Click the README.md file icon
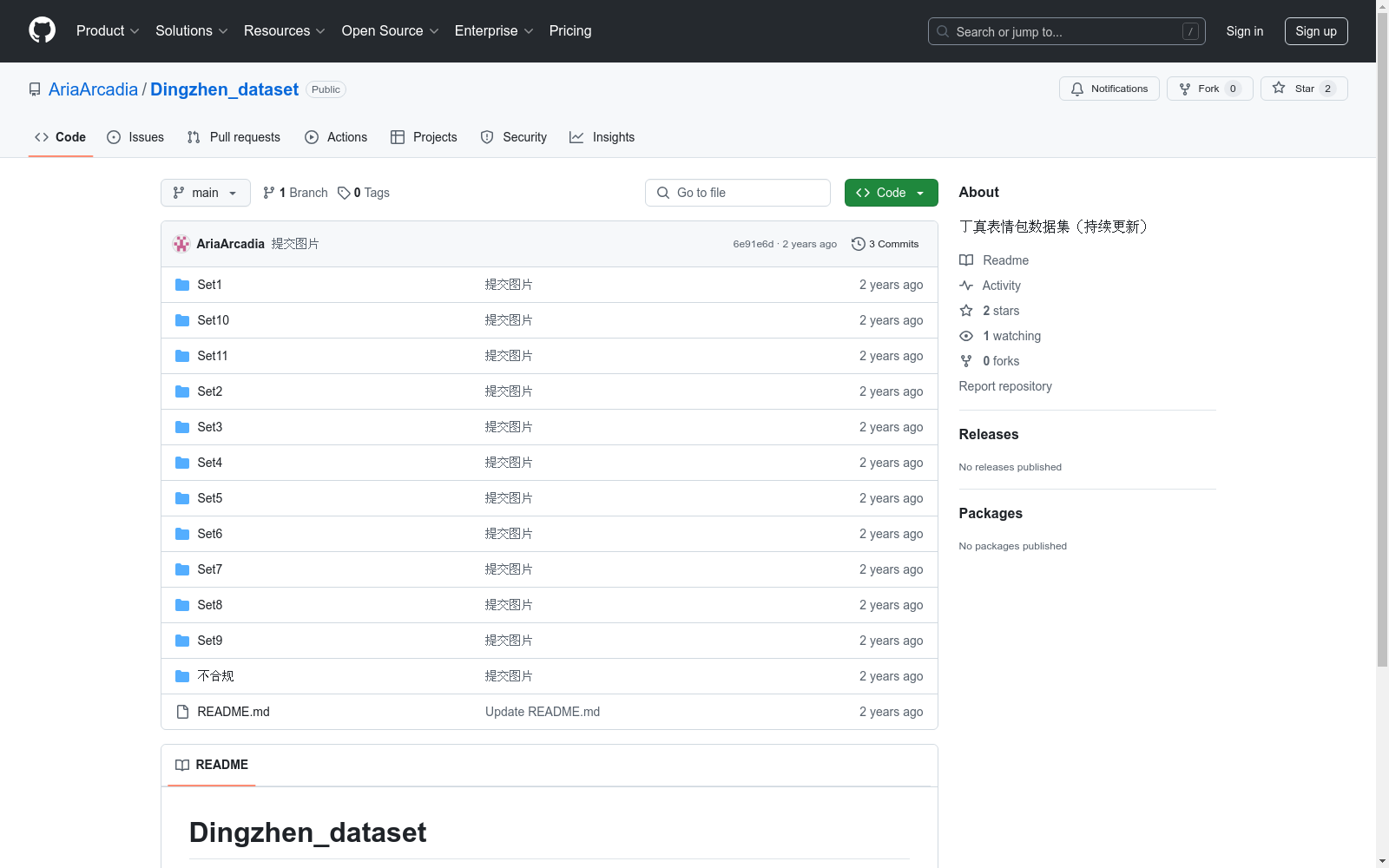Image resolution: width=1389 pixels, height=868 pixels. pos(182,712)
